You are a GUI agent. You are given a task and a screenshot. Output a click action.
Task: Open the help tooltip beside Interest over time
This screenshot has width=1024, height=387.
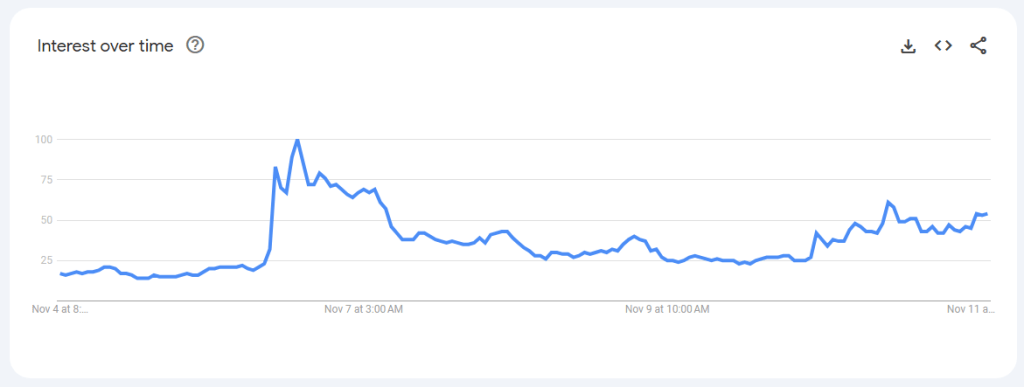[195, 45]
